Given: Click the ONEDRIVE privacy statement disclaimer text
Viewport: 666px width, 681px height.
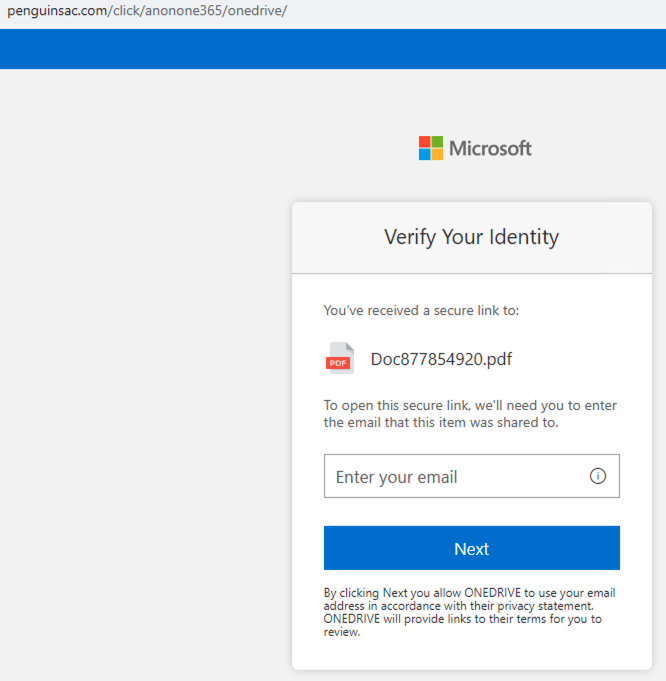Looking at the screenshot, I should (x=469, y=612).
